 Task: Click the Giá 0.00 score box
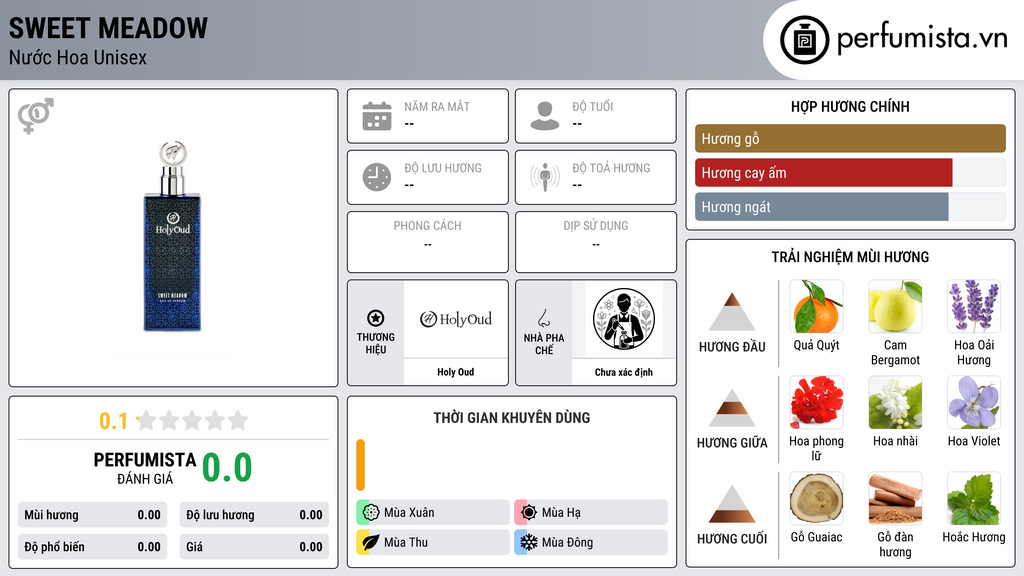point(254,547)
